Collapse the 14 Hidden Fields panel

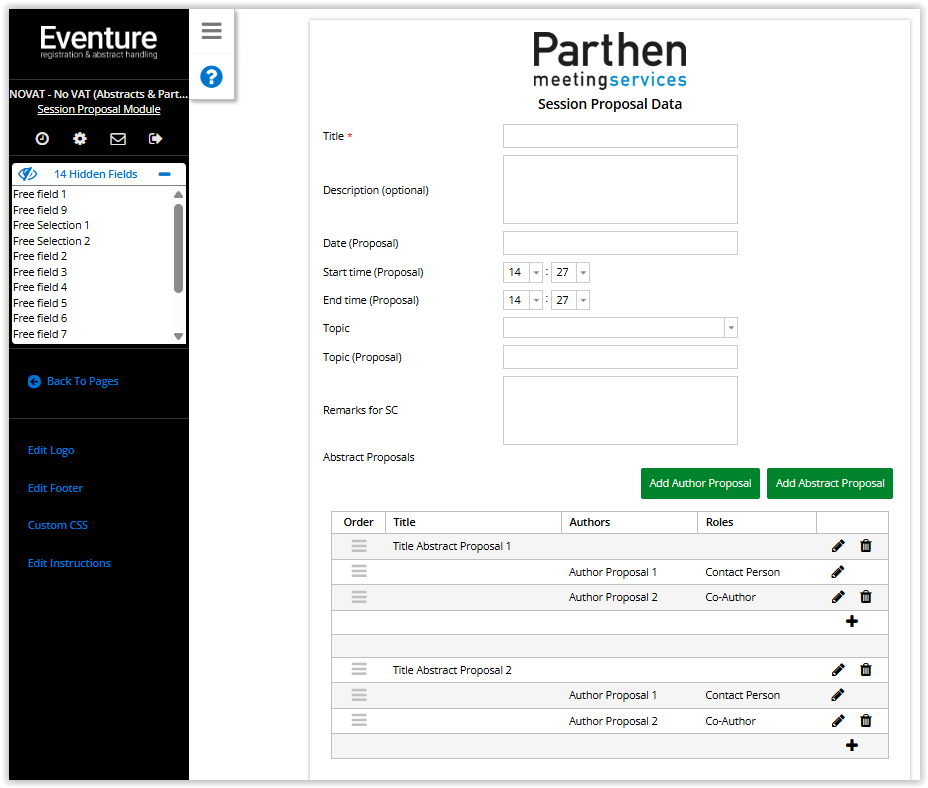pos(165,174)
